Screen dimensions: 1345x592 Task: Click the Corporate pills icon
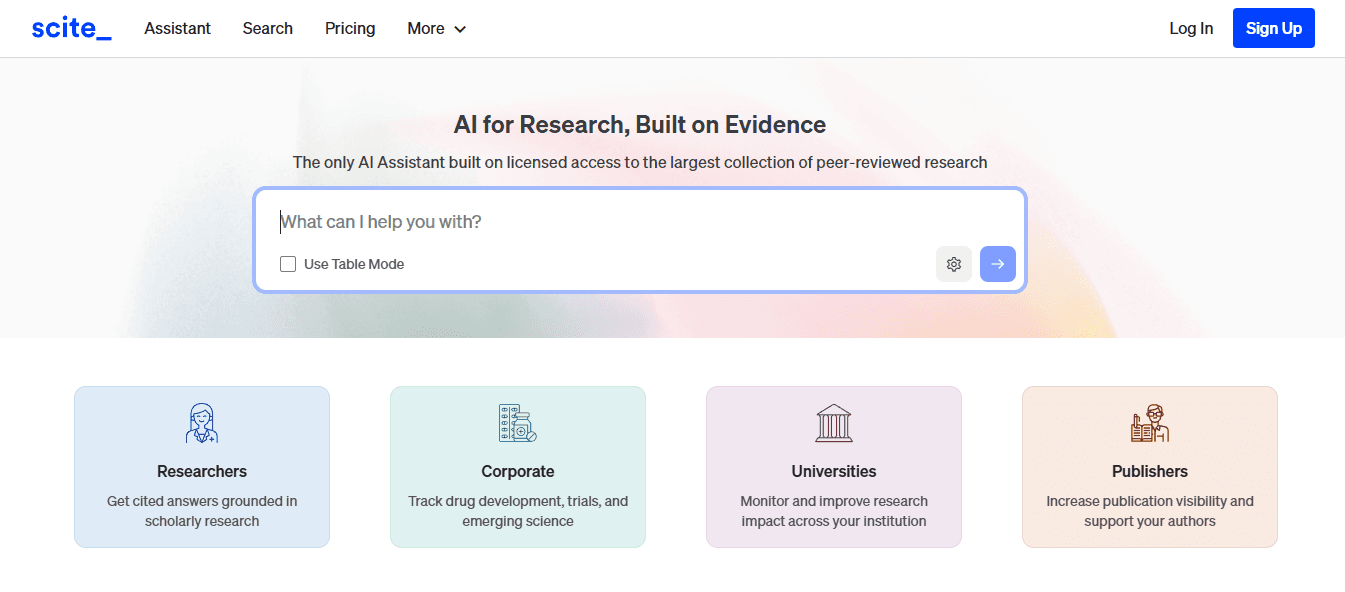[x=518, y=423]
